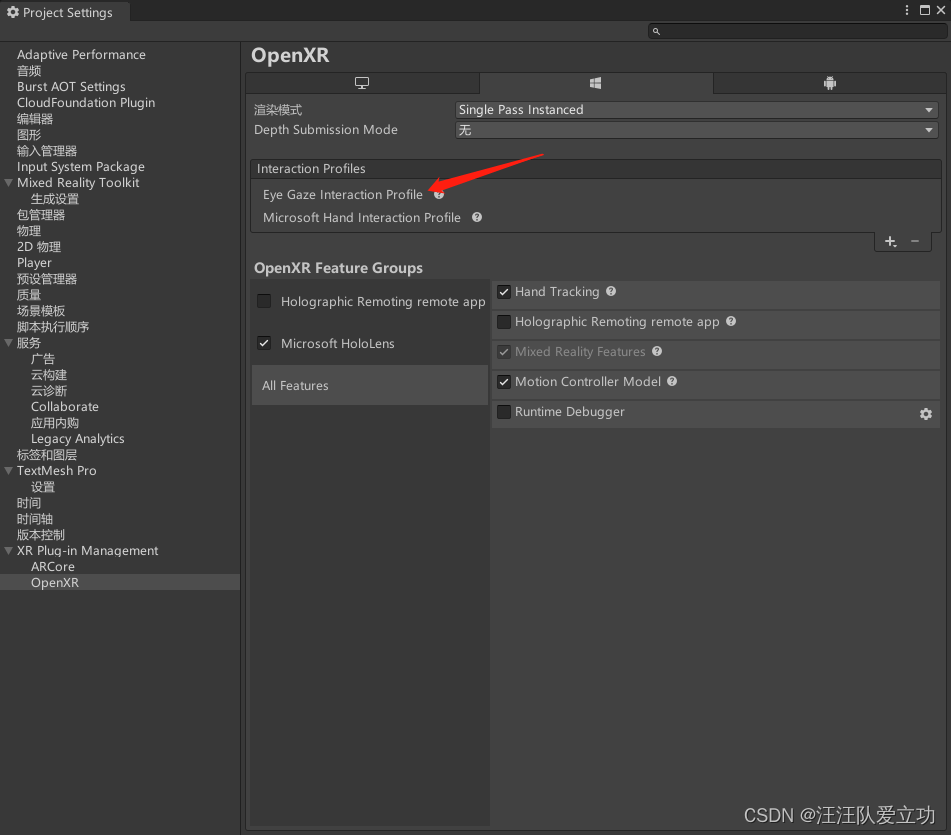Uncheck the Motion Controller Model feature

[x=503, y=382]
